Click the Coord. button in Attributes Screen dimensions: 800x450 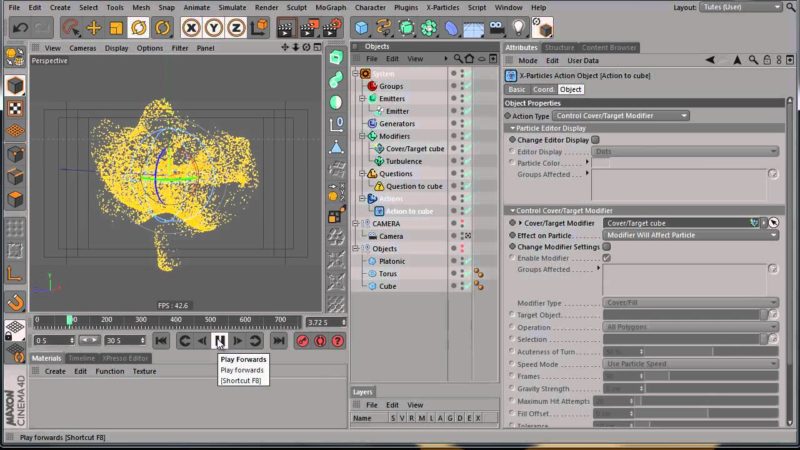pyautogui.click(x=543, y=89)
